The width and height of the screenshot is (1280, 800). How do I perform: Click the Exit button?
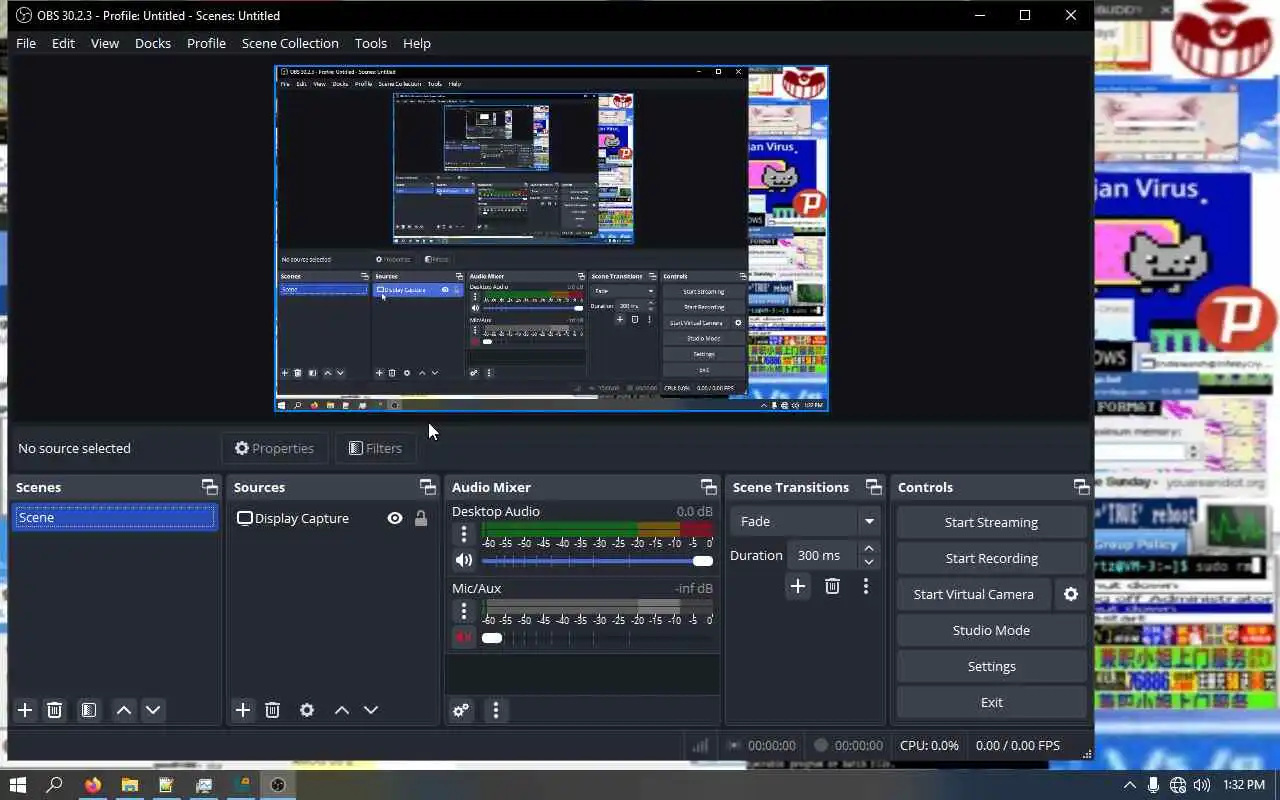tap(991, 702)
